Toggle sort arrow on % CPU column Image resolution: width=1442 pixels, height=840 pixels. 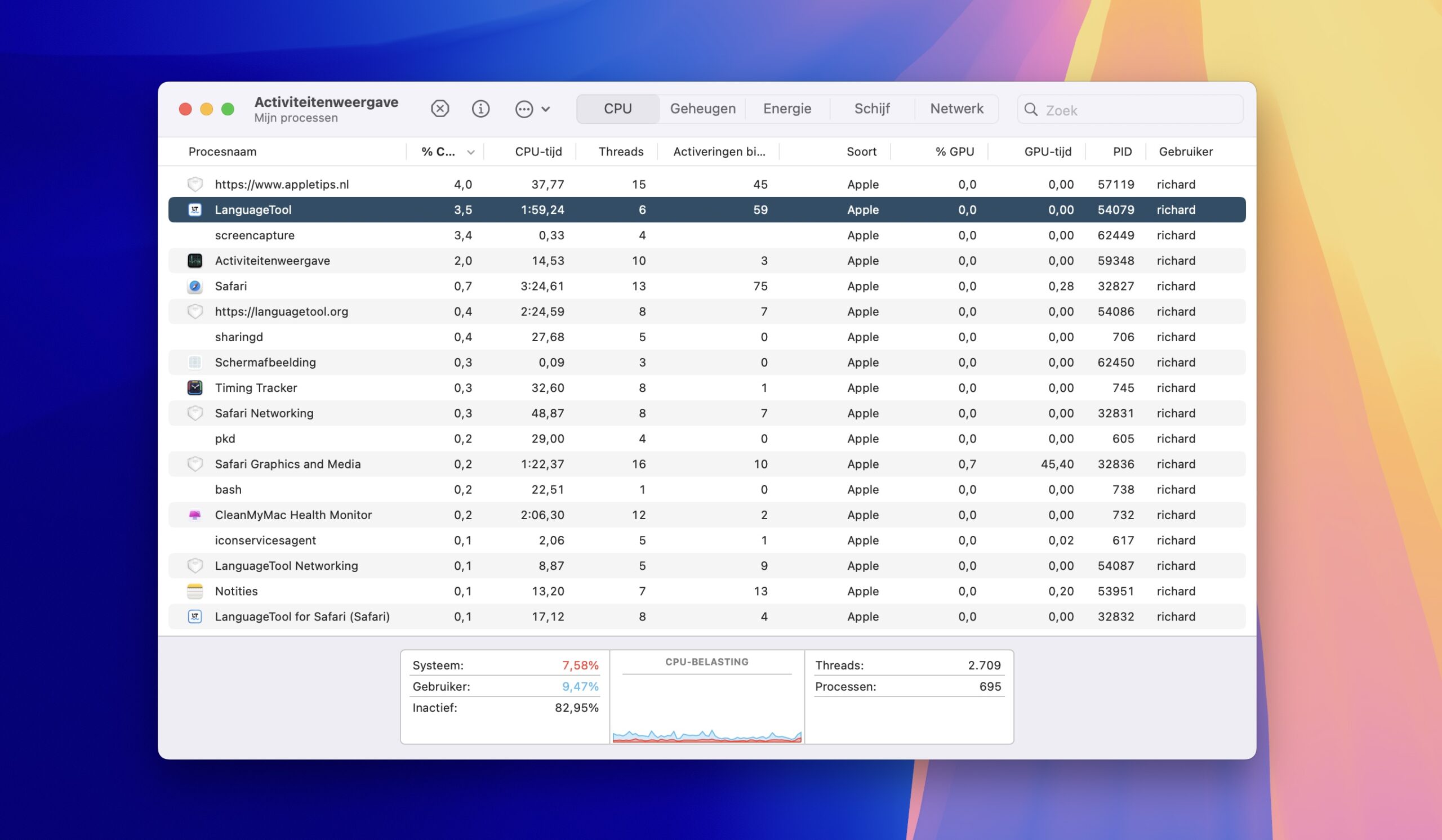click(x=470, y=152)
